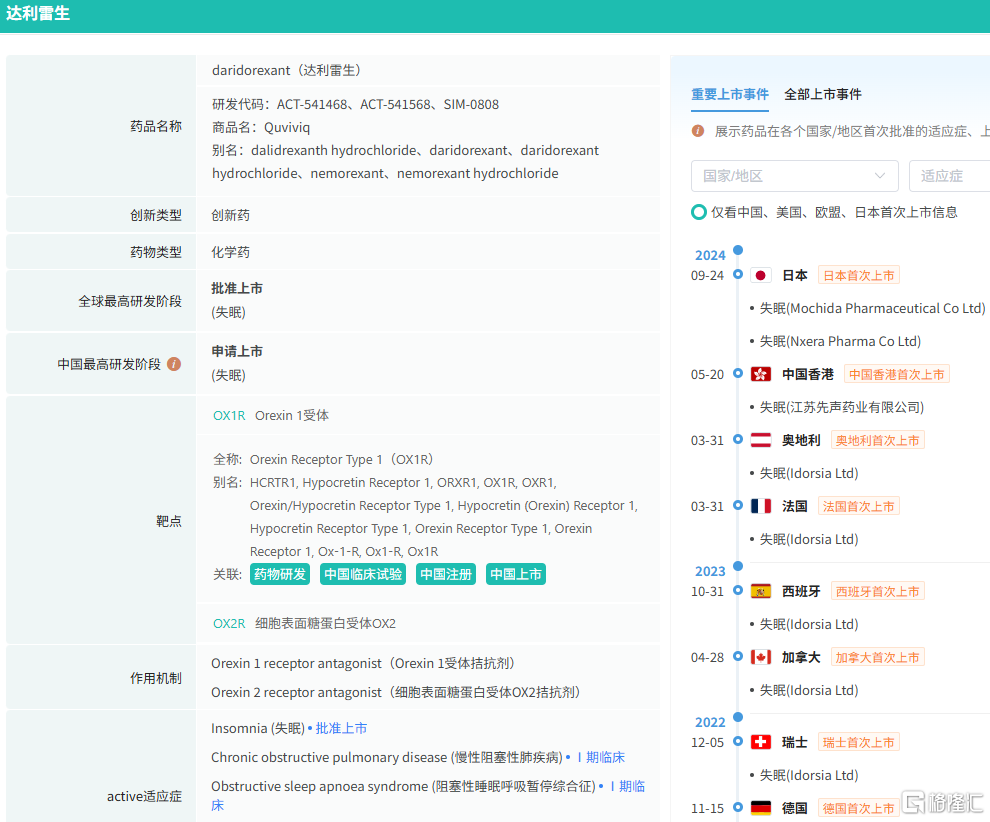
Task: Click the 西班牙首次上市 tag
Action: pyautogui.click(x=878, y=592)
